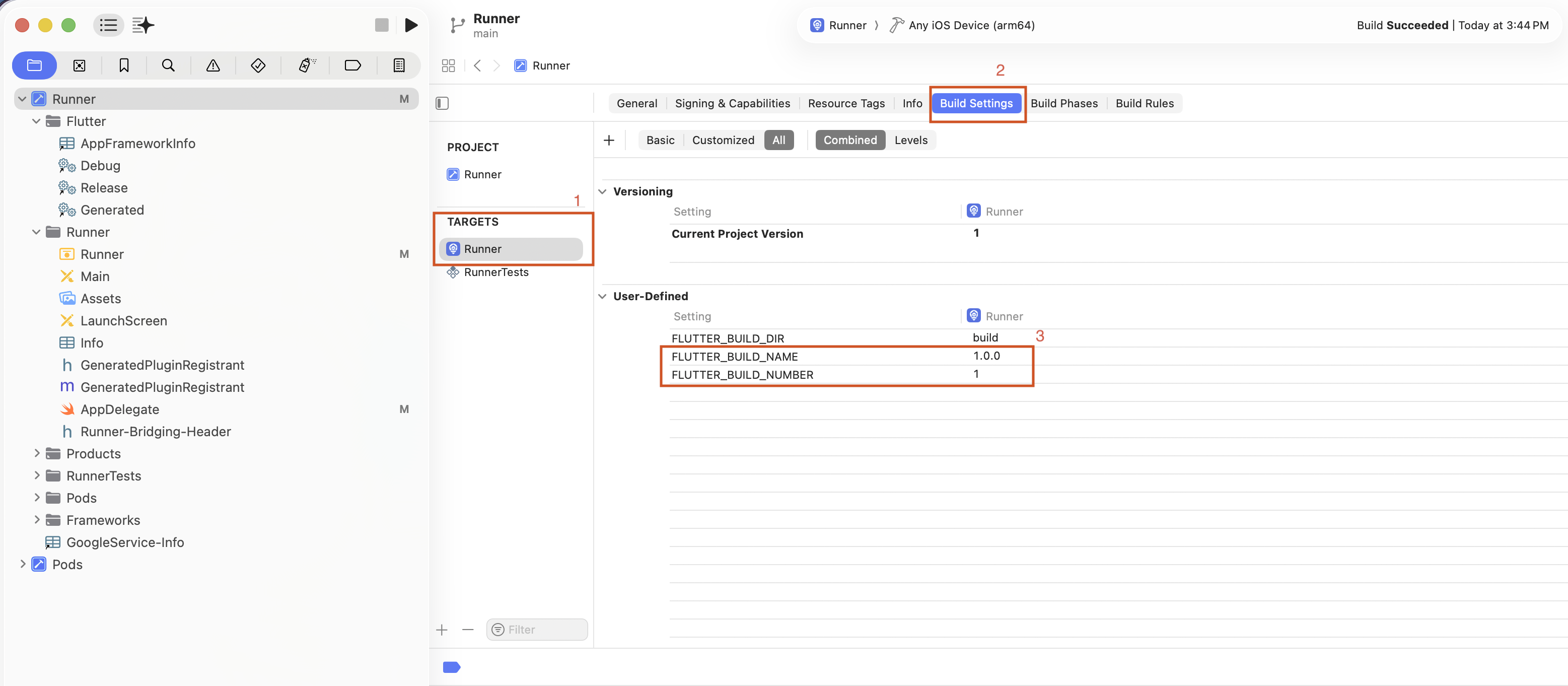Screen dimensions: 1568x686
Task: Show Customized build settings
Action: coord(723,140)
